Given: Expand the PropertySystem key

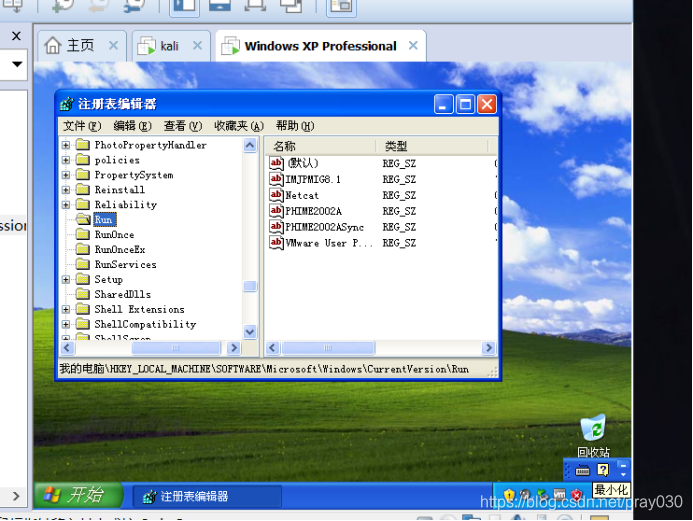Looking at the screenshot, I should tap(66, 175).
